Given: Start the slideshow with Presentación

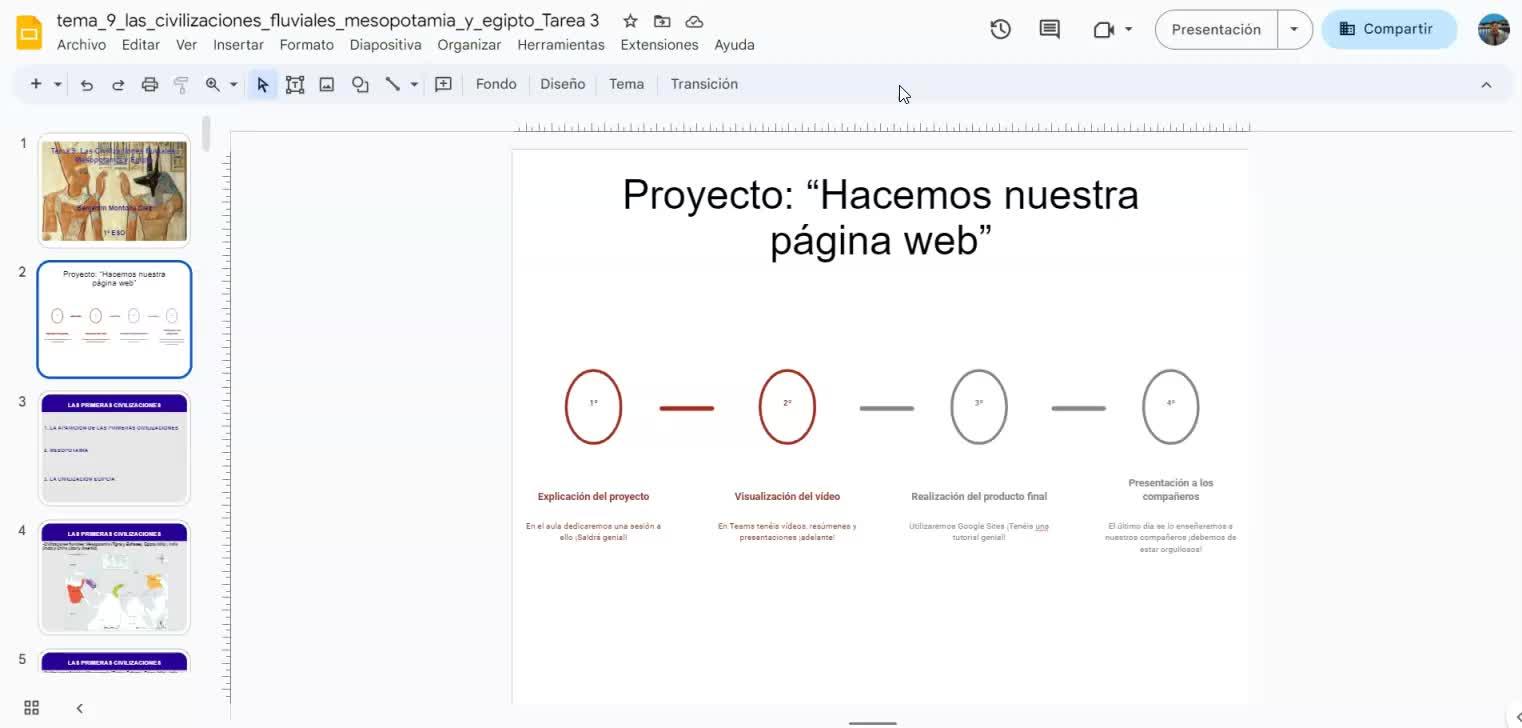Looking at the screenshot, I should pos(1216,30).
